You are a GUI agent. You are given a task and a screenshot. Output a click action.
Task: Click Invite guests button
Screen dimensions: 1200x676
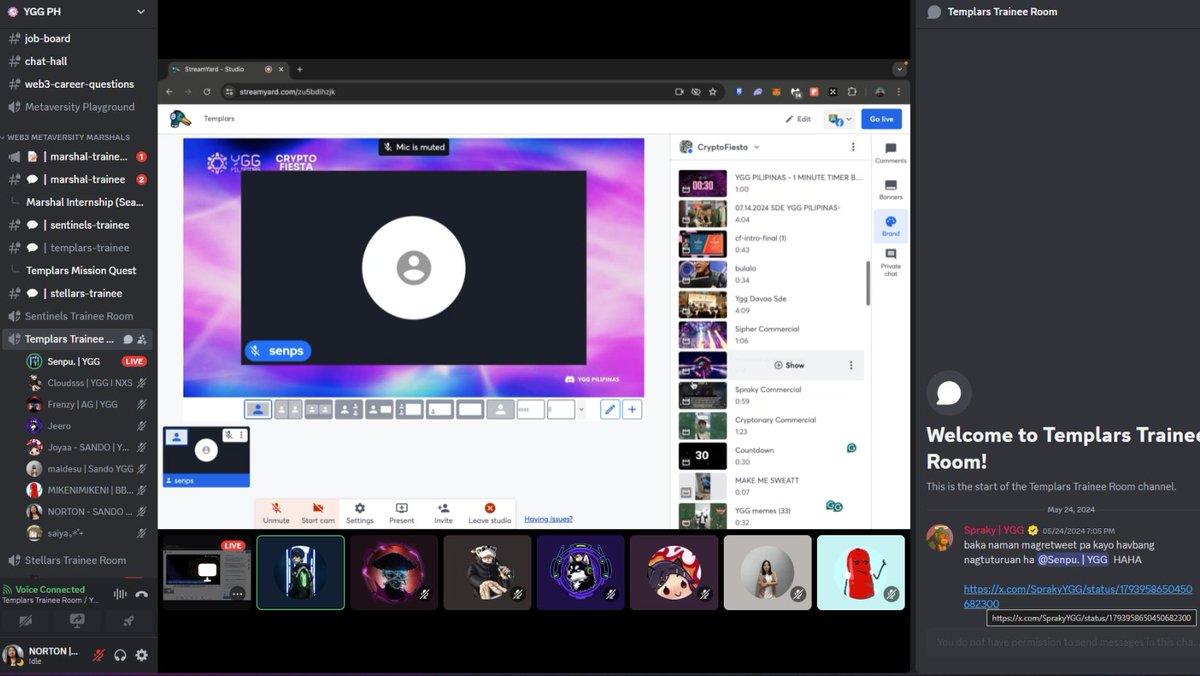click(x=443, y=513)
